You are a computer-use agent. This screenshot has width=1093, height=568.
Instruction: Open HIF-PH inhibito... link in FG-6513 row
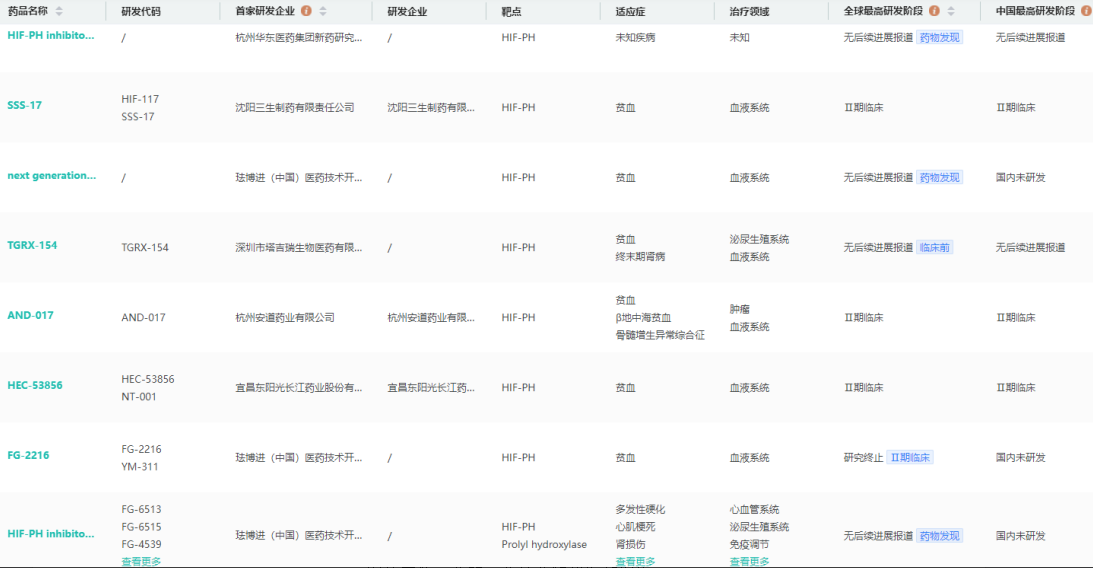point(50,534)
